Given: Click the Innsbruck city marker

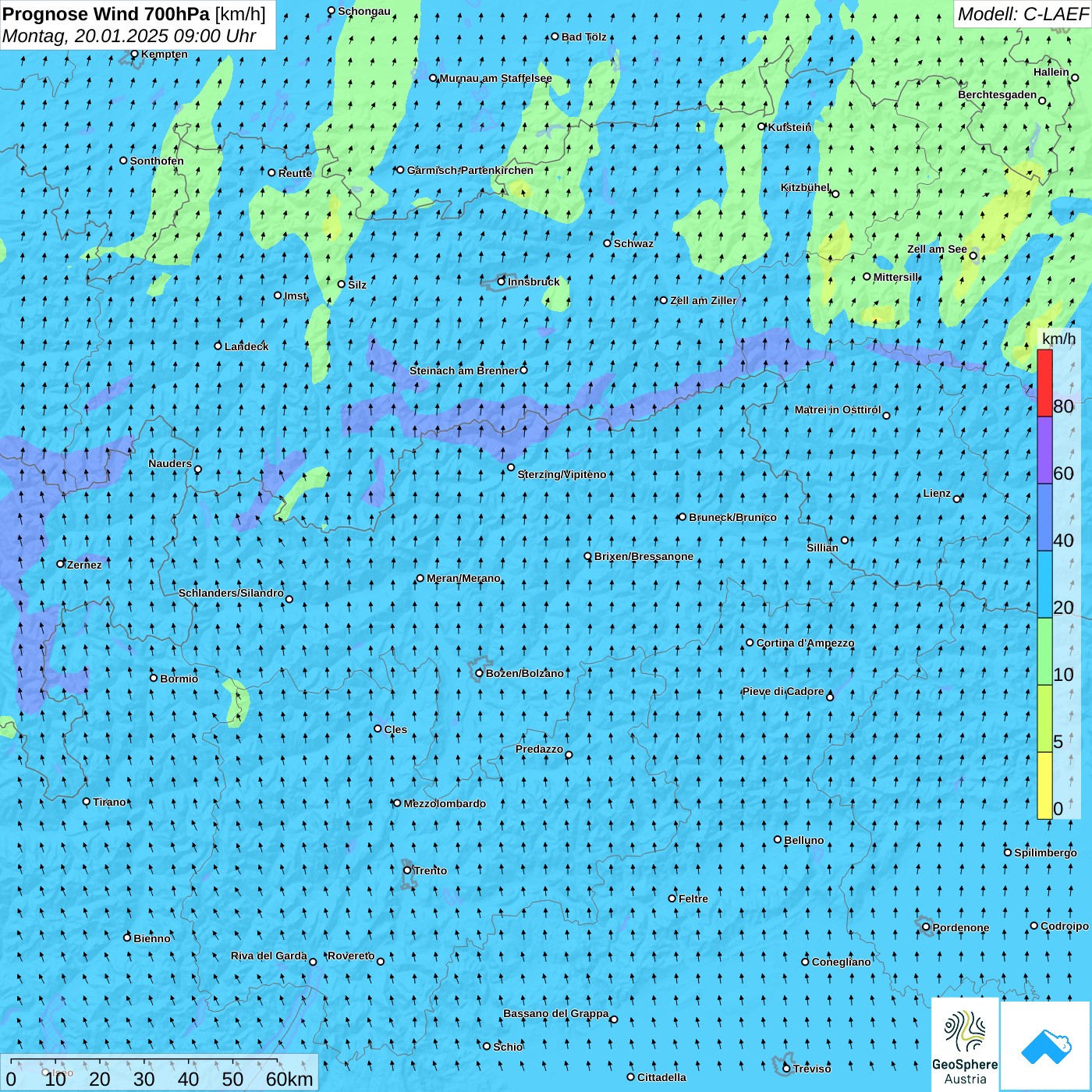Looking at the screenshot, I should [x=502, y=282].
